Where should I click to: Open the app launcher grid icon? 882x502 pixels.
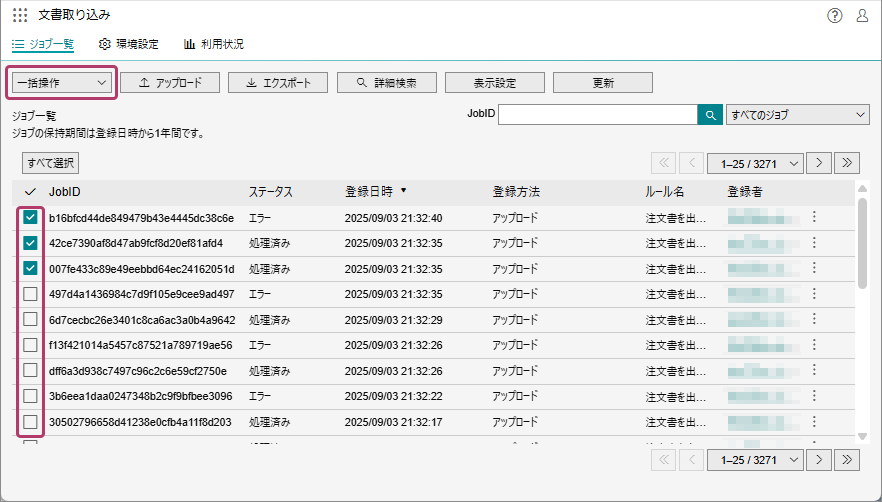[x=20, y=15]
